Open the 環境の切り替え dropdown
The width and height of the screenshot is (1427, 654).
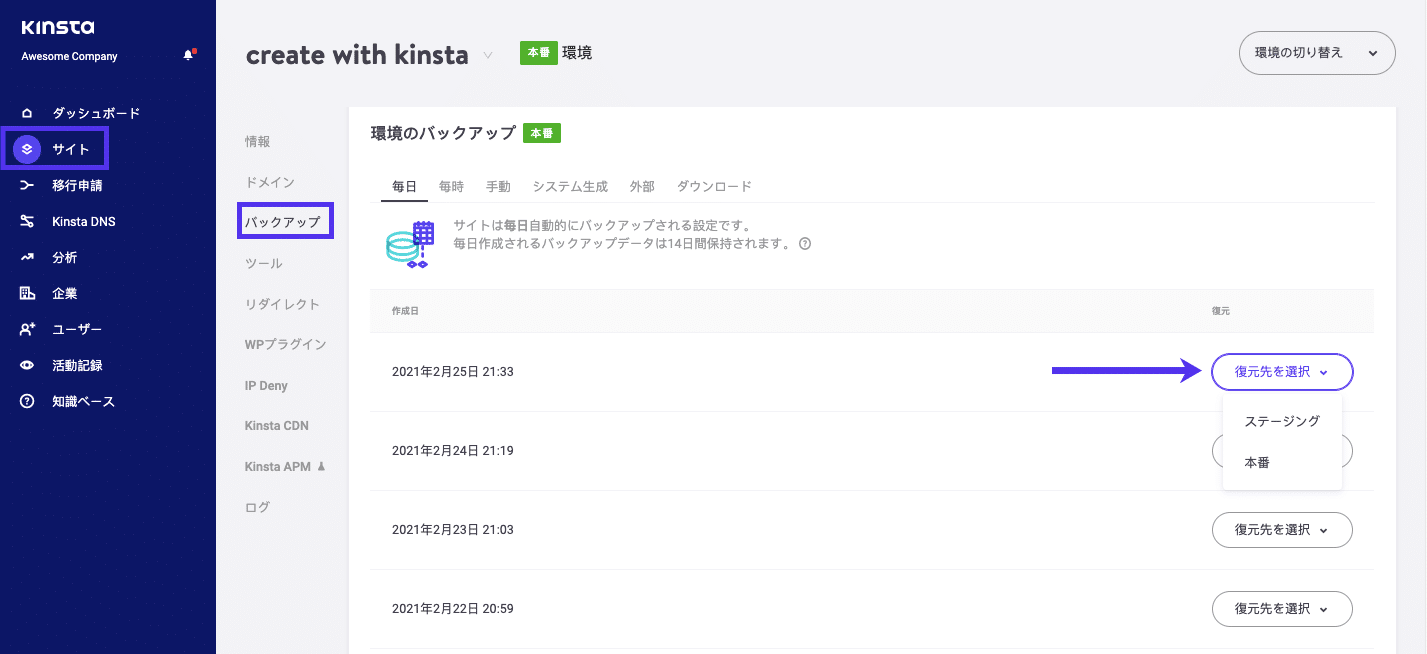tap(1316, 52)
